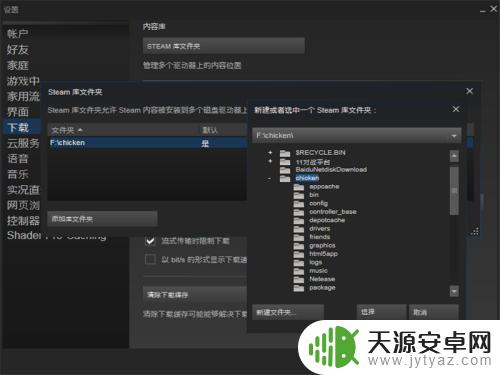The image size is (500, 375).
Task: Select the 界面 settings category
Action: click(x=18, y=112)
